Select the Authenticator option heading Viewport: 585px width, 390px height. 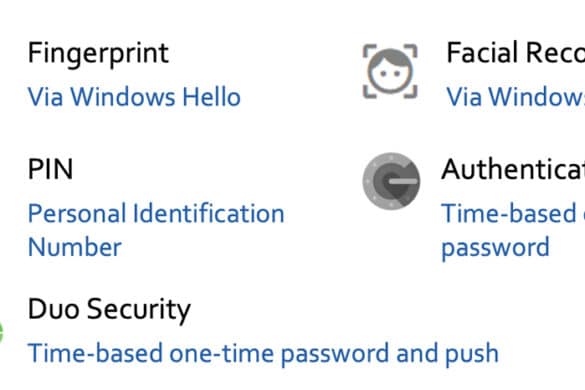click(513, 169)
